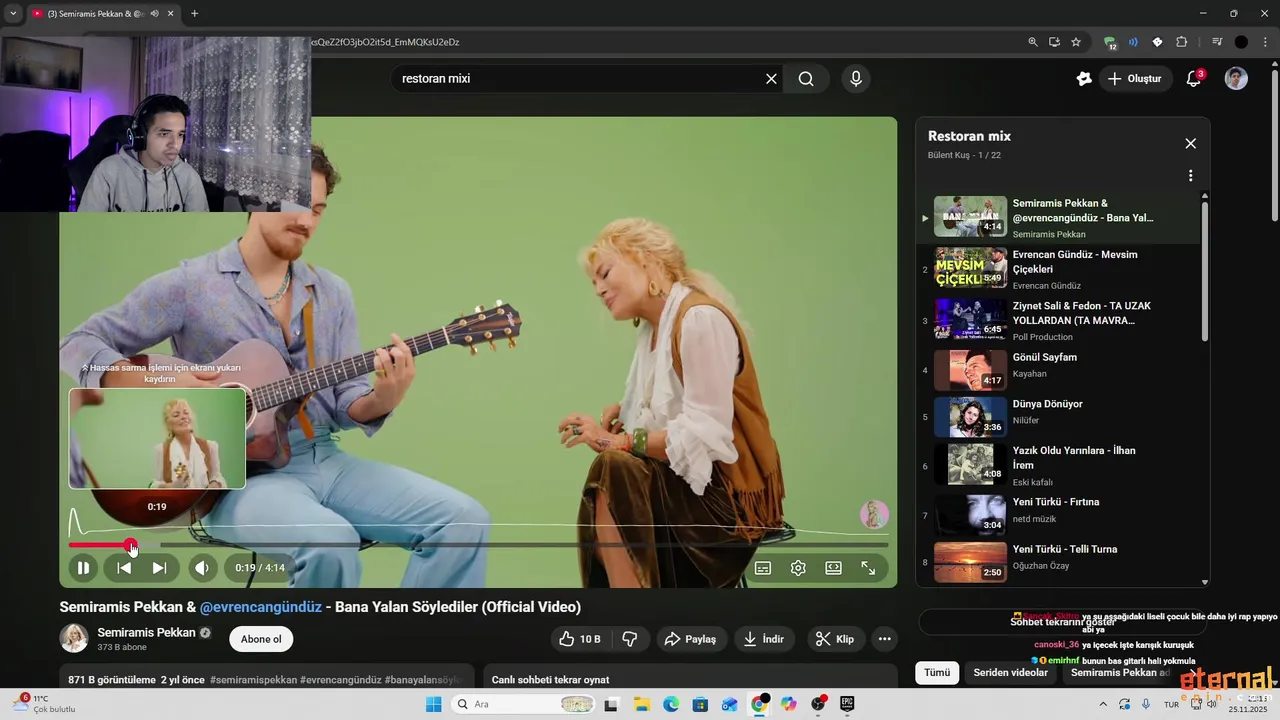
Task: Play Gönül Sayfam by Kayahan
Action: [1060, 370]
